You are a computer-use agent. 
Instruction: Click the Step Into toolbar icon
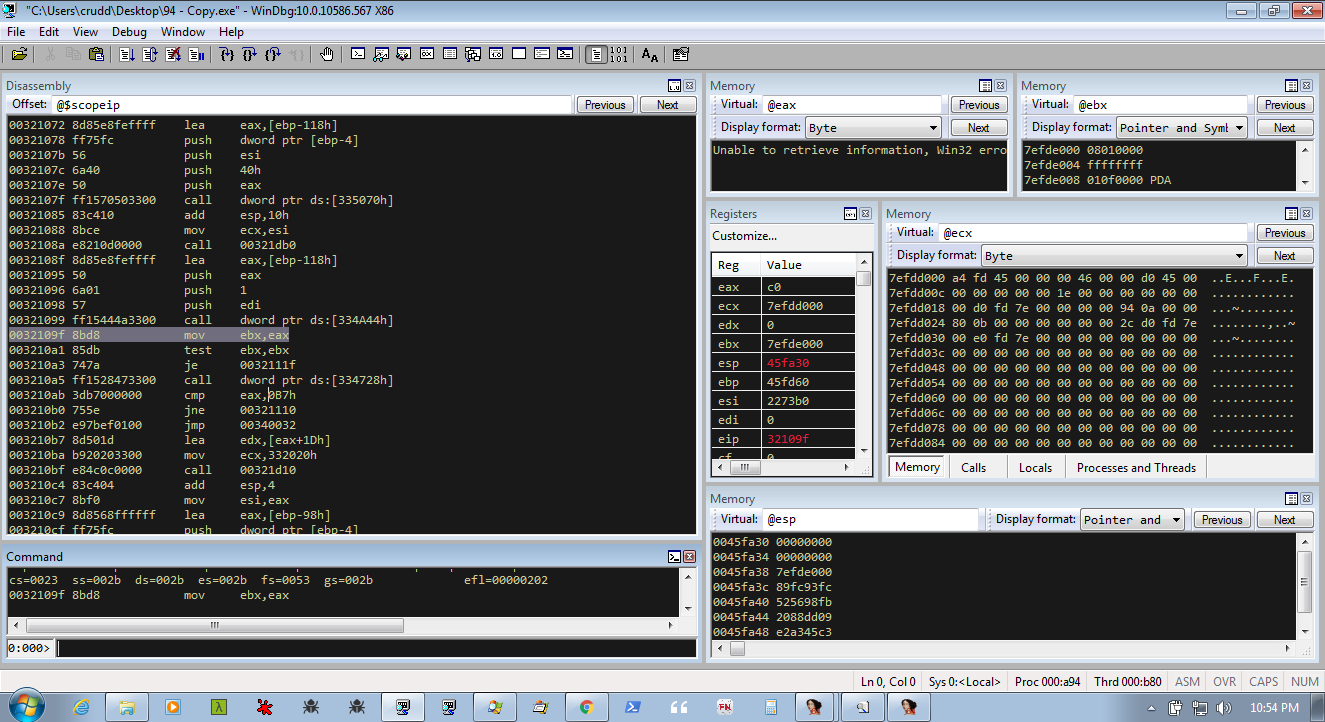227,54
